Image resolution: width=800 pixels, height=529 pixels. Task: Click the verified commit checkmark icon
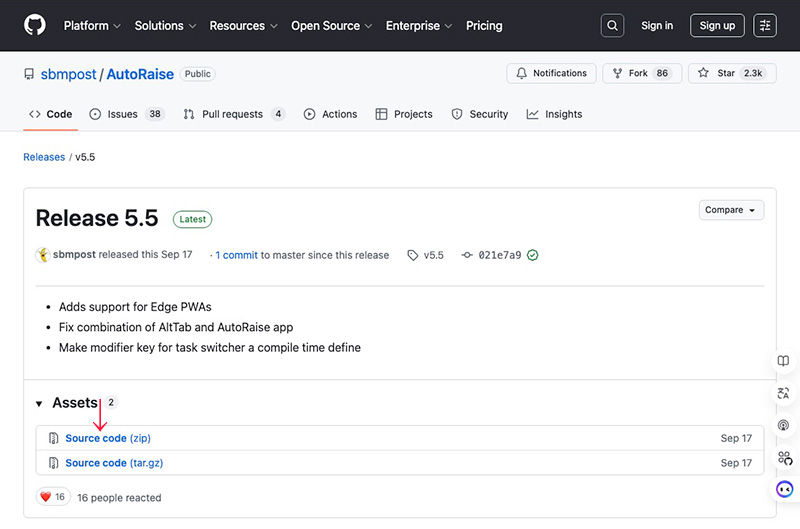click(x=533, y=255)
